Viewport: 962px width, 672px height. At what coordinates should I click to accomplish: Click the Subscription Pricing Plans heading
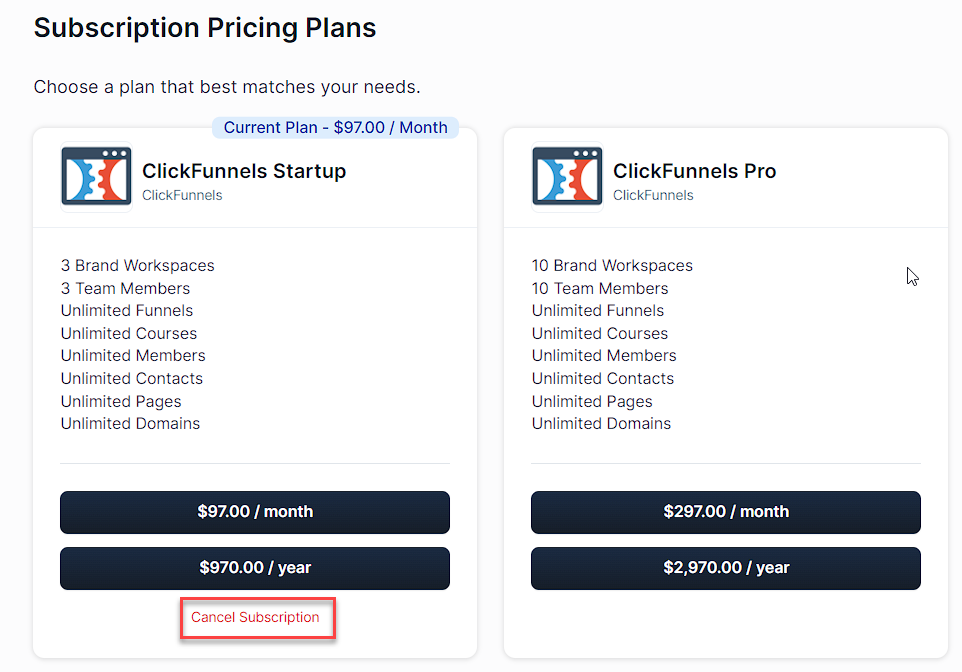[x=204, y=27]
